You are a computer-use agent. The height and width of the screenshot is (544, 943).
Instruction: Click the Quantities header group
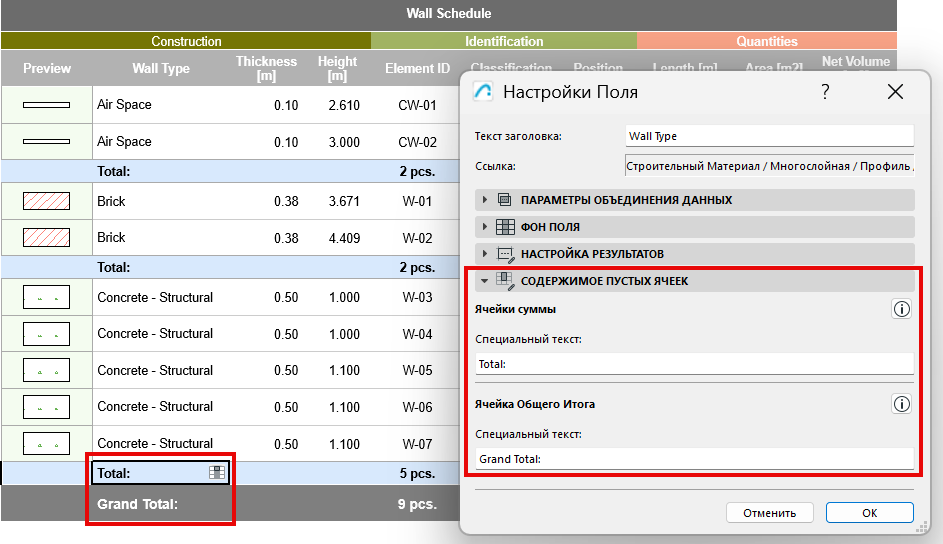click(x=767, y=41)
